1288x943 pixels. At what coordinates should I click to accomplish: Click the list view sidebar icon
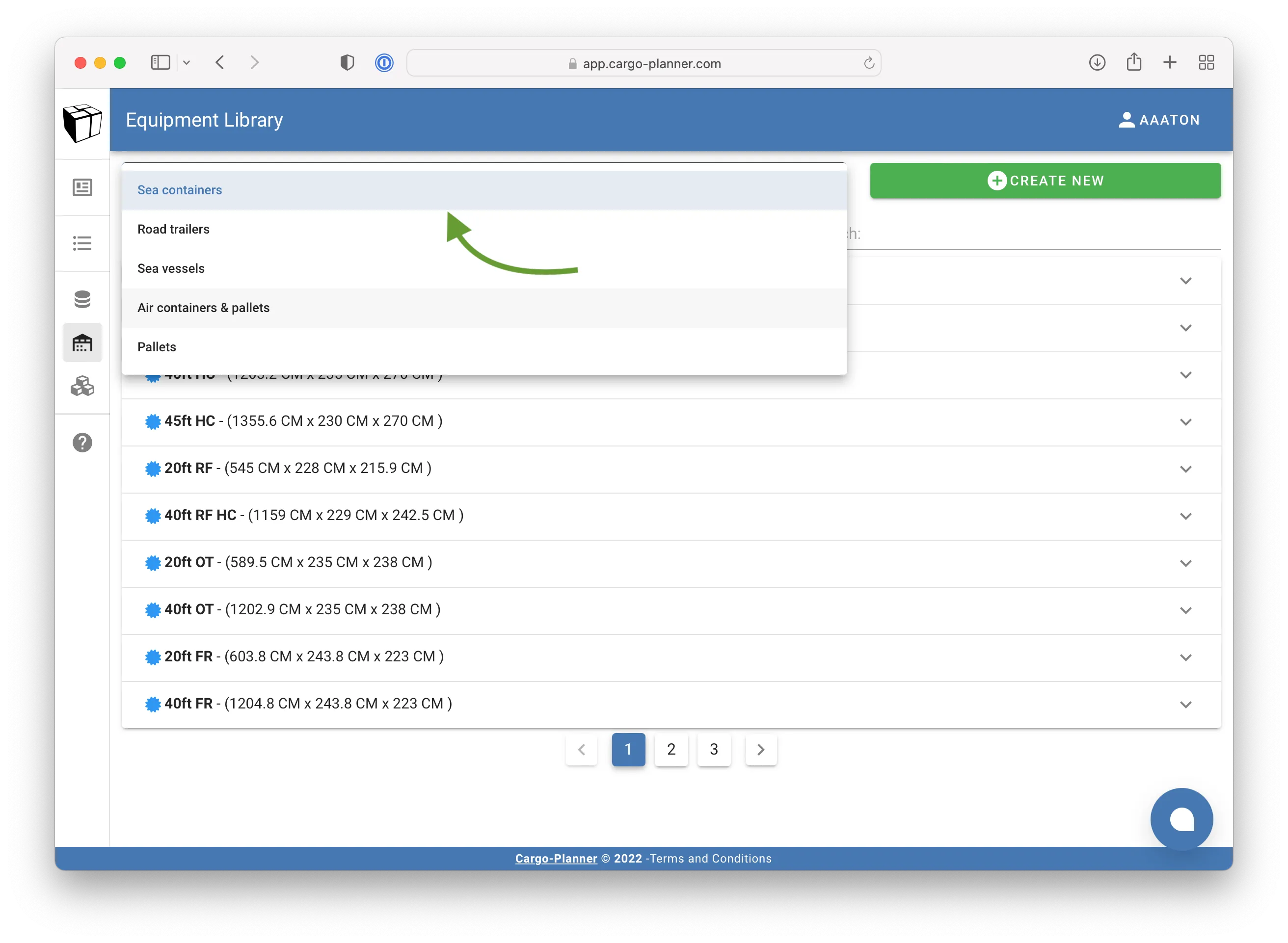tap(82, 243)
